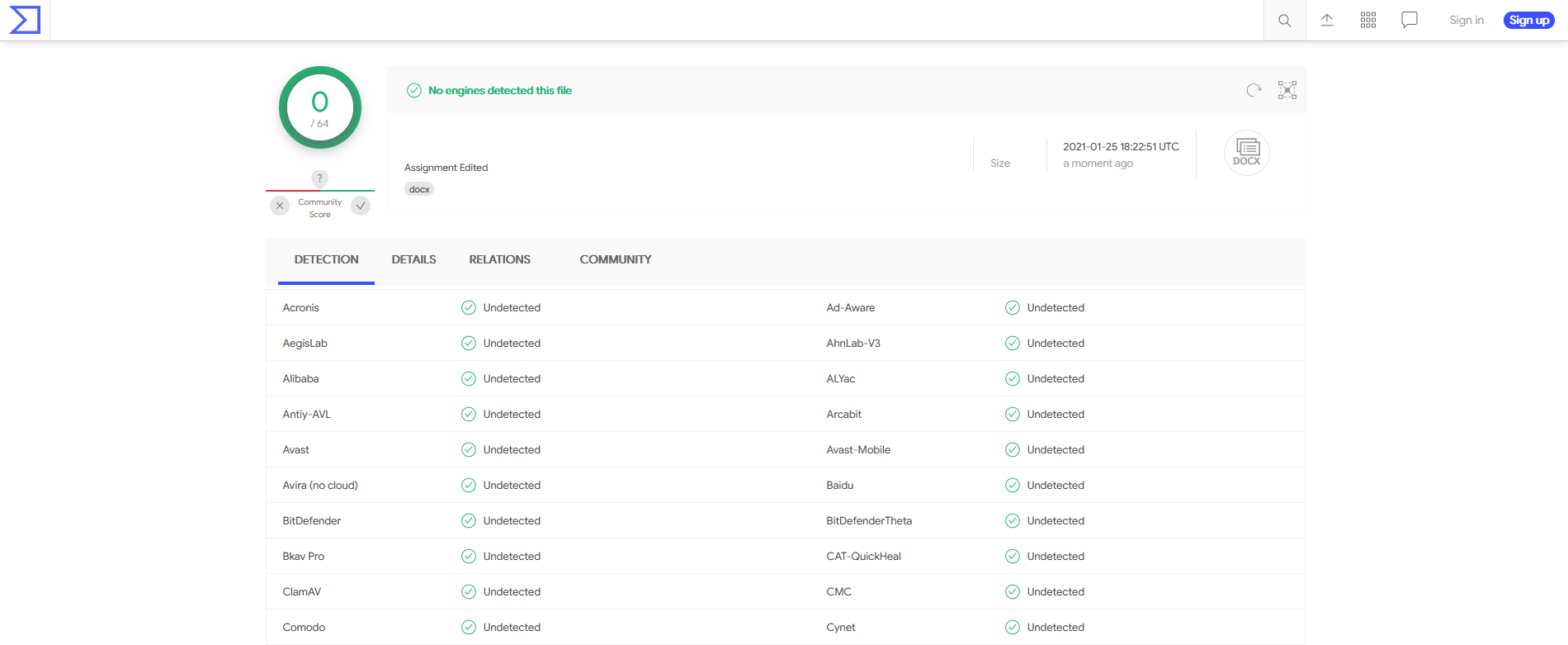Click the Acronis Undetected status checkmark

tap(469, 308)
